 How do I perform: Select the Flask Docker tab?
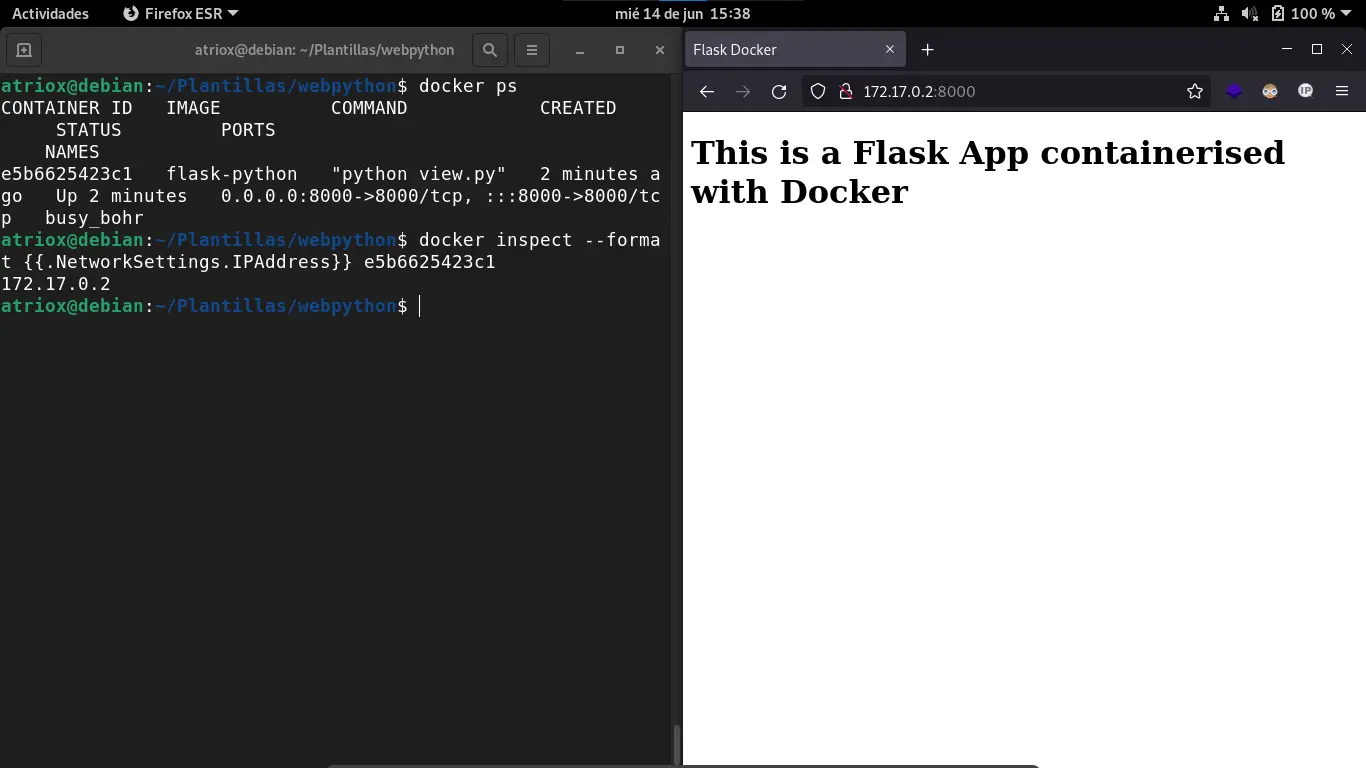pos(795,50)
